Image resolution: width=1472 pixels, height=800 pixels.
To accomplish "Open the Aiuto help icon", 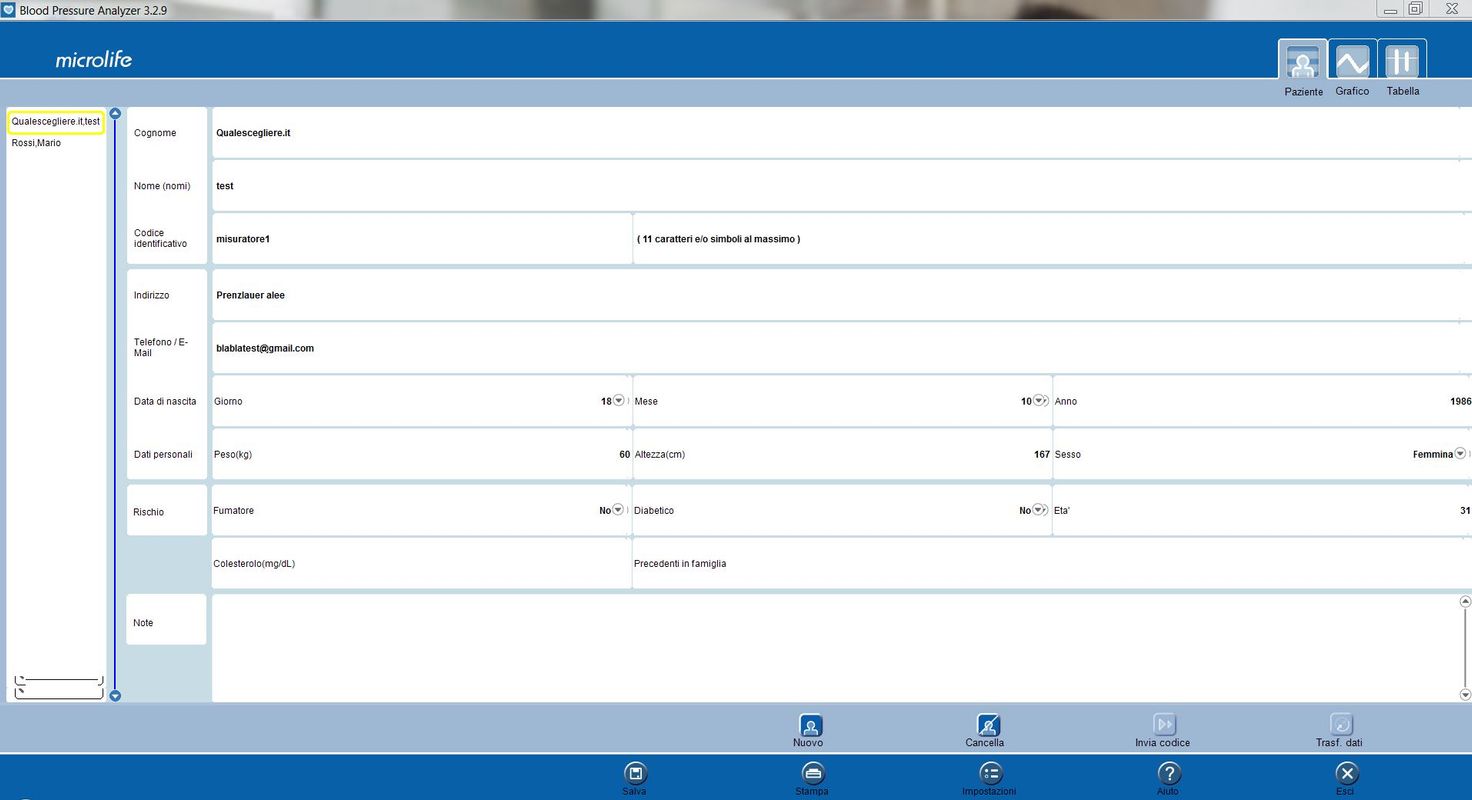I will point(1168,773).
